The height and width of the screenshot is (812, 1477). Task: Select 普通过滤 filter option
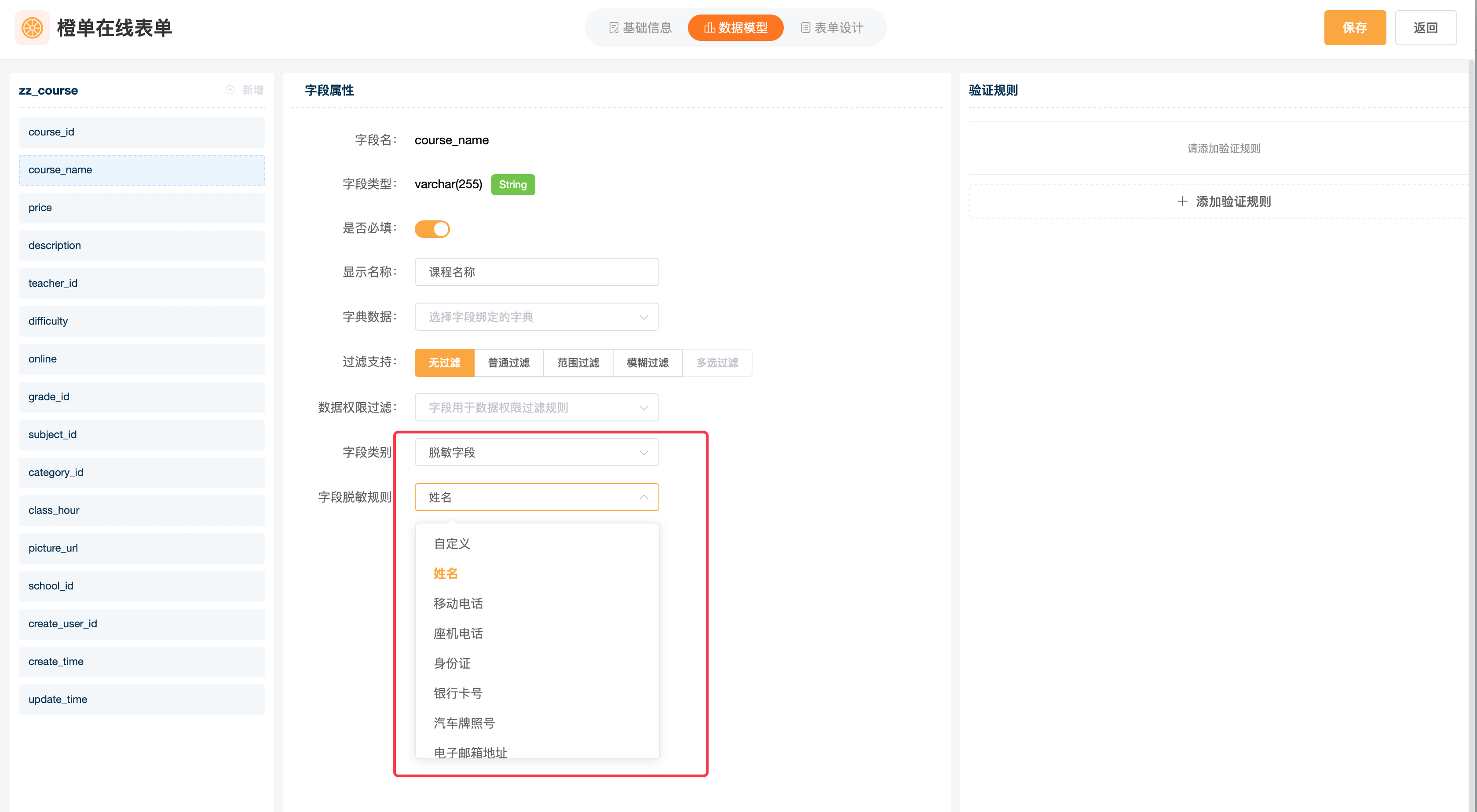[508, 362]
